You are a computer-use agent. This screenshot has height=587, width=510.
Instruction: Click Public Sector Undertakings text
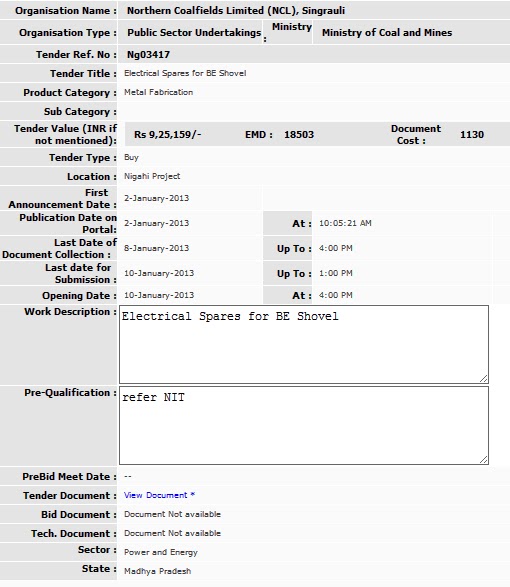[194, 33]
